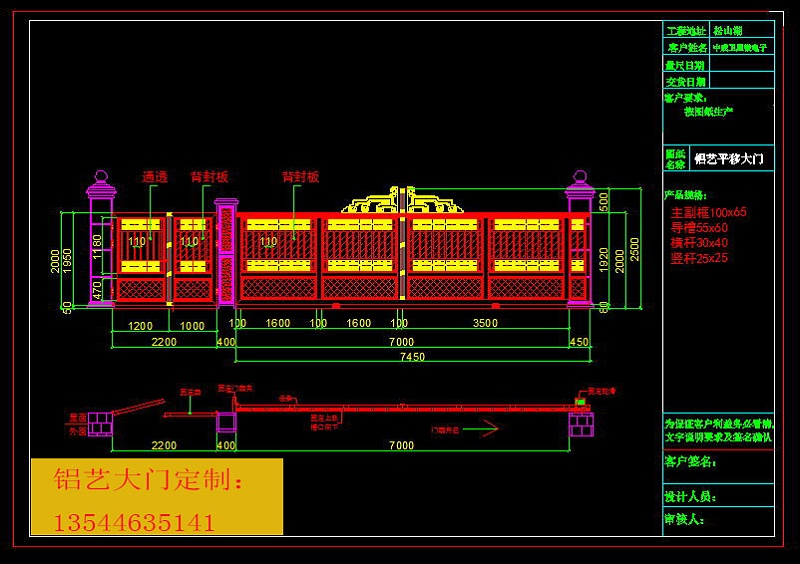Click the 通透 annotation label
Screen dimensions: 800x564
[x=154, y=177]
